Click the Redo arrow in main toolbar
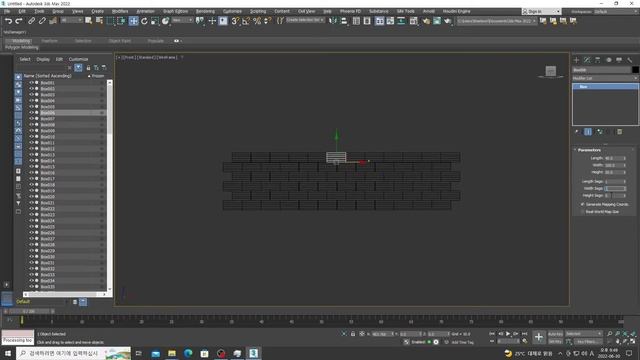 (x=19, y=21)
